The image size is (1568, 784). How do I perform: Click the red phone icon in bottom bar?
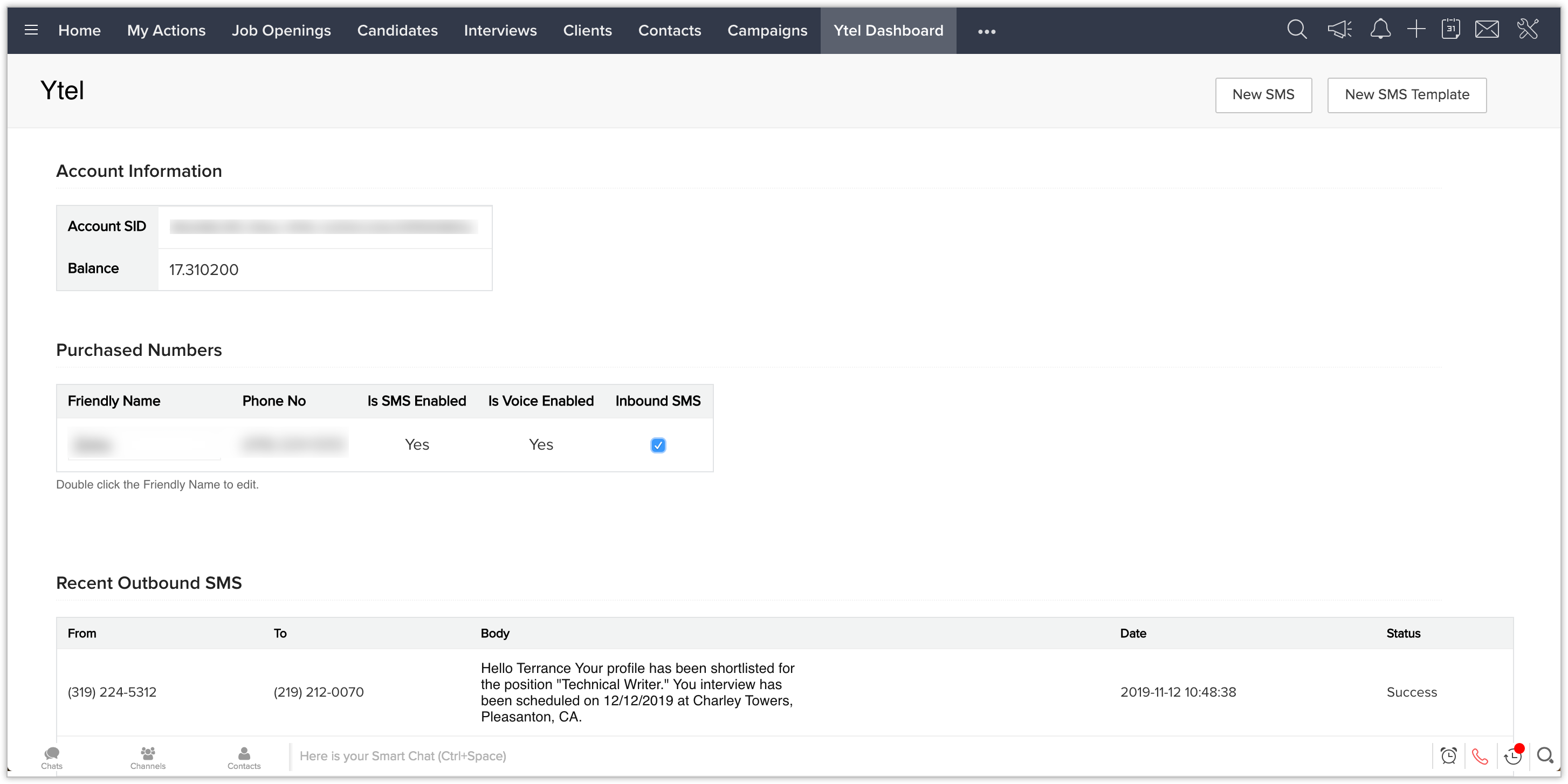1480,756
